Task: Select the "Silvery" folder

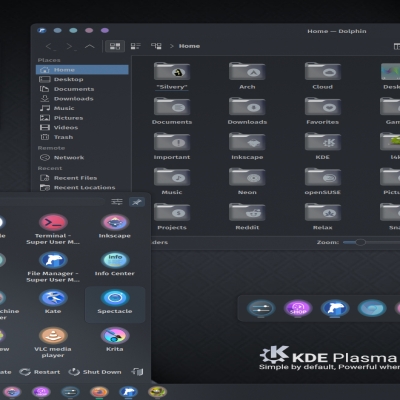Action: [172, 76]
